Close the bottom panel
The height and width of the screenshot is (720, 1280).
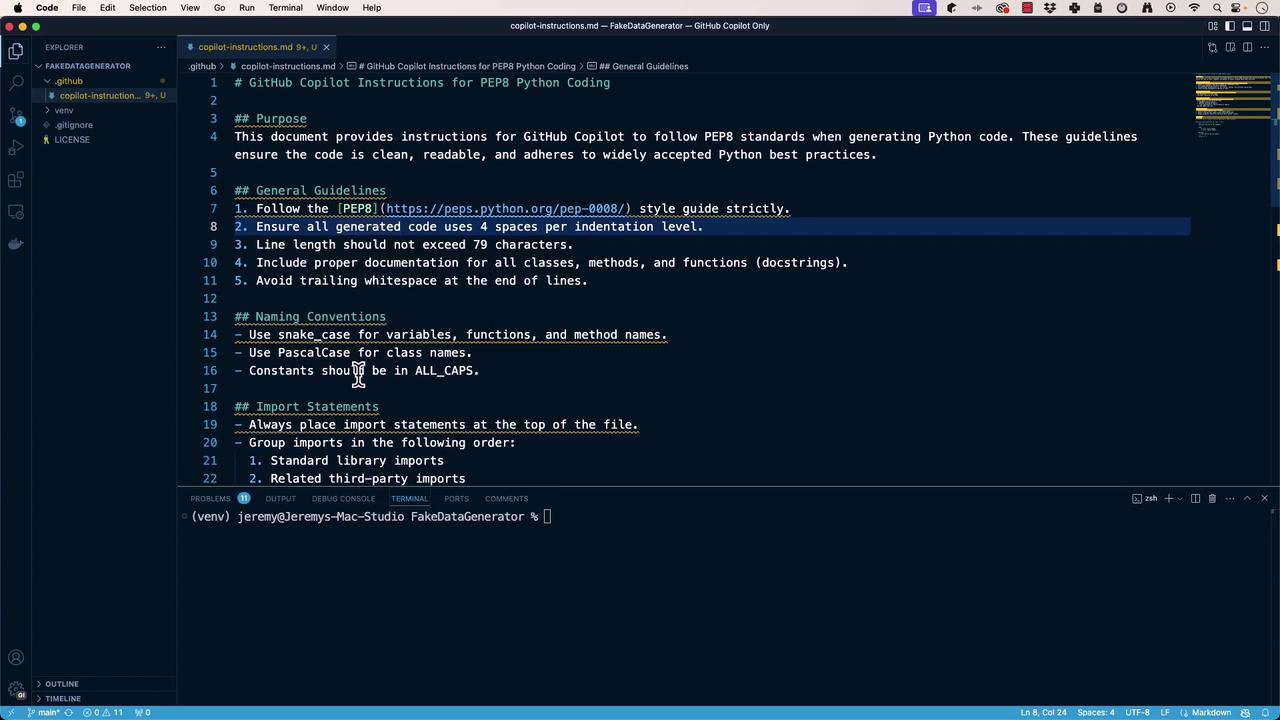coord(1264,498)
